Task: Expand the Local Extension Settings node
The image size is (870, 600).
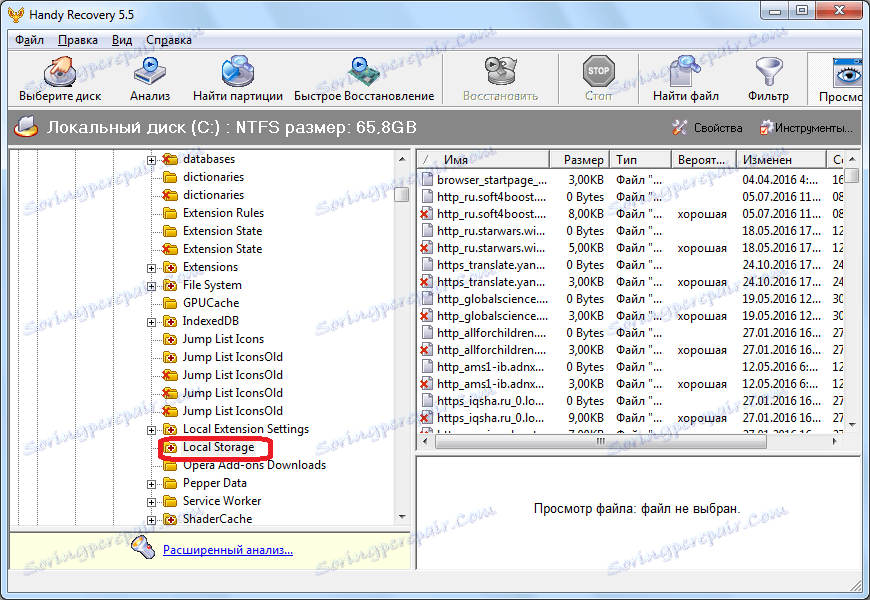Action: click(151, 430)
